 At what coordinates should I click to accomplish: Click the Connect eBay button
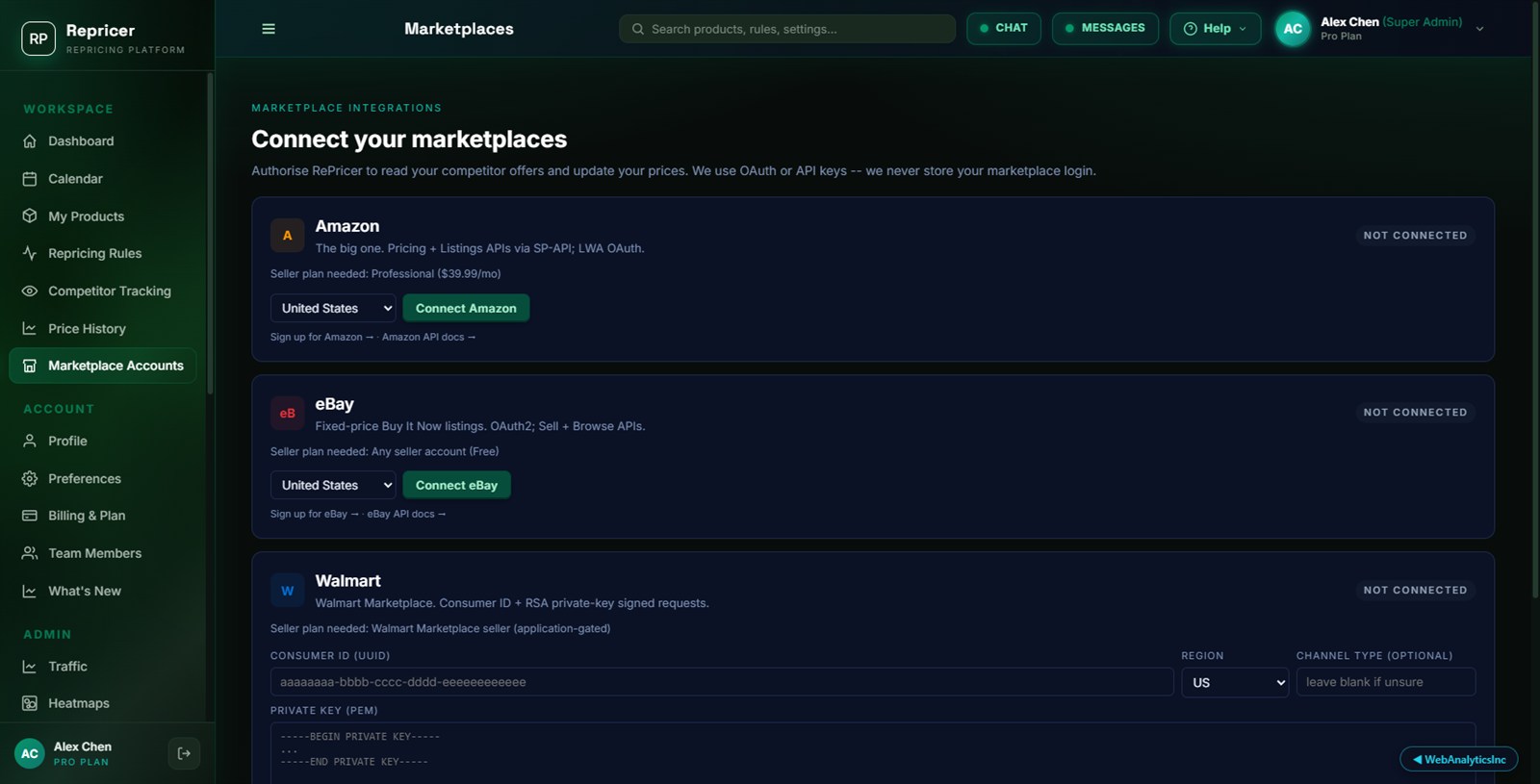456,485
